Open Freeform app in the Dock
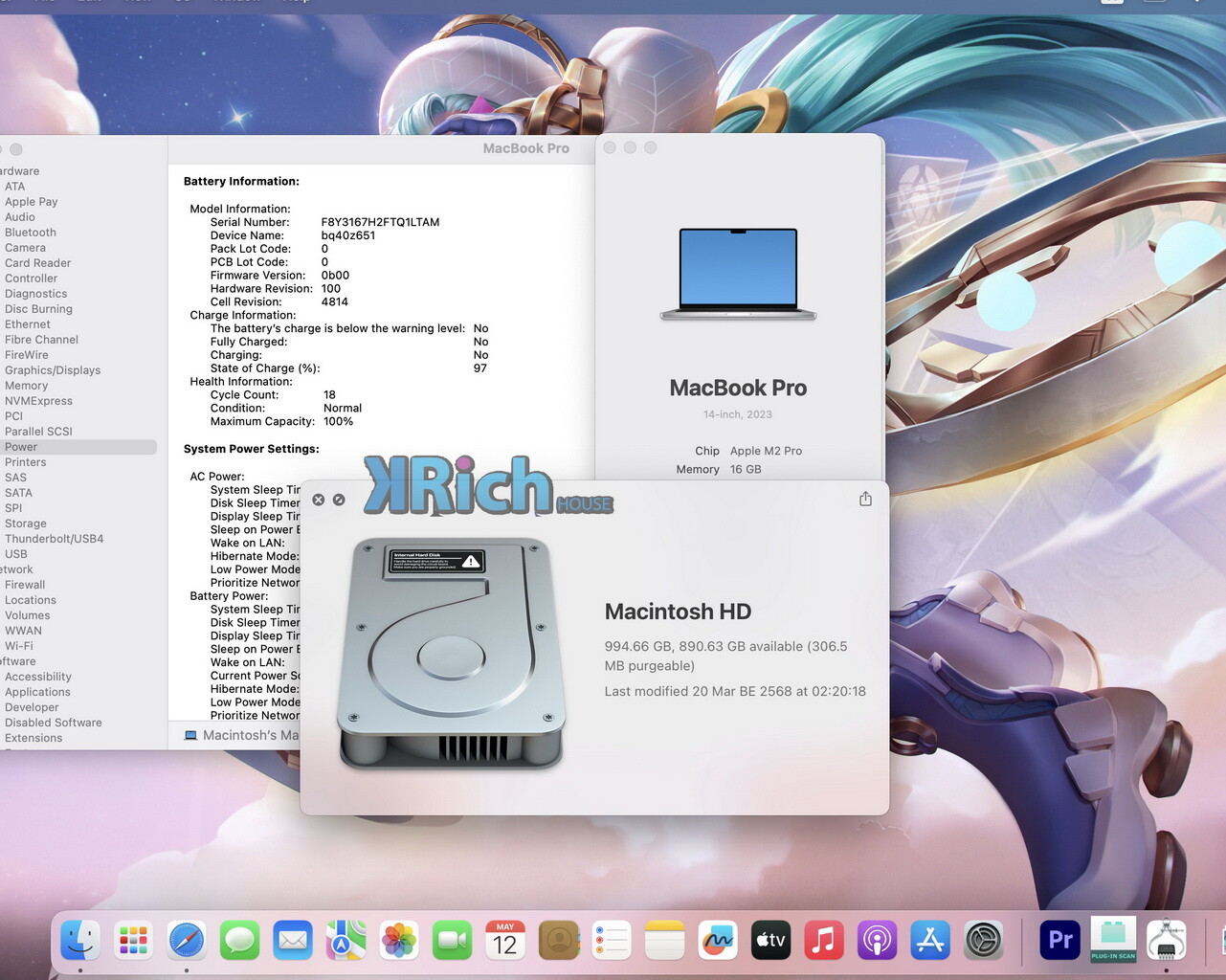The image size is (1226, 980). [x=718, y=940]
